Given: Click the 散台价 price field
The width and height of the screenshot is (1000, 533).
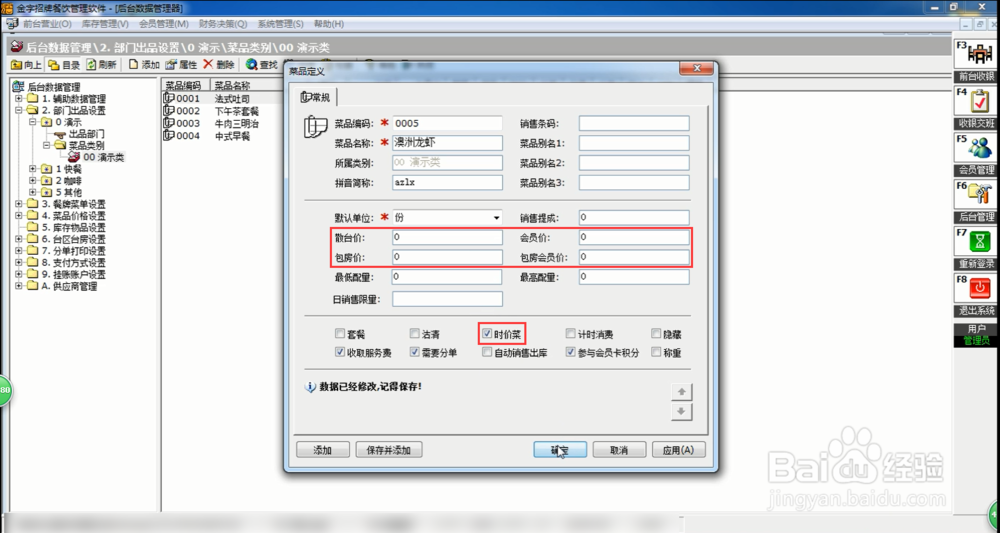Looking at the screenshot, I should [447, 237].
